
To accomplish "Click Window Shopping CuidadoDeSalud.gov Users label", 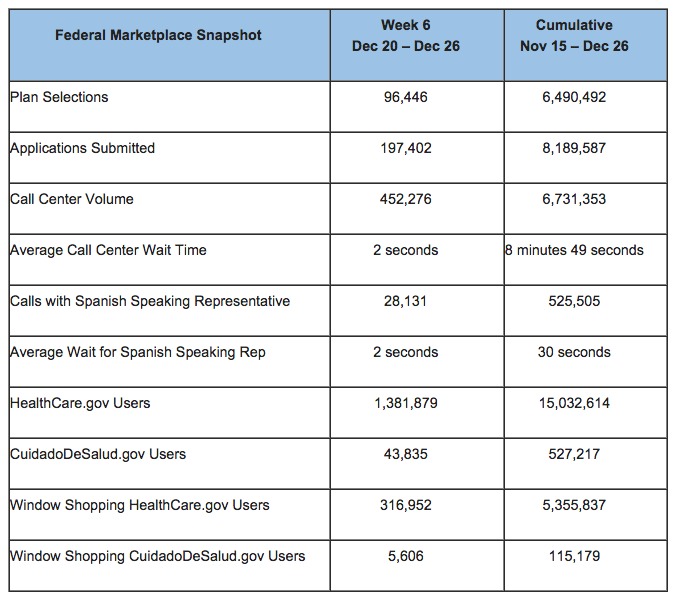I will 157,556.
